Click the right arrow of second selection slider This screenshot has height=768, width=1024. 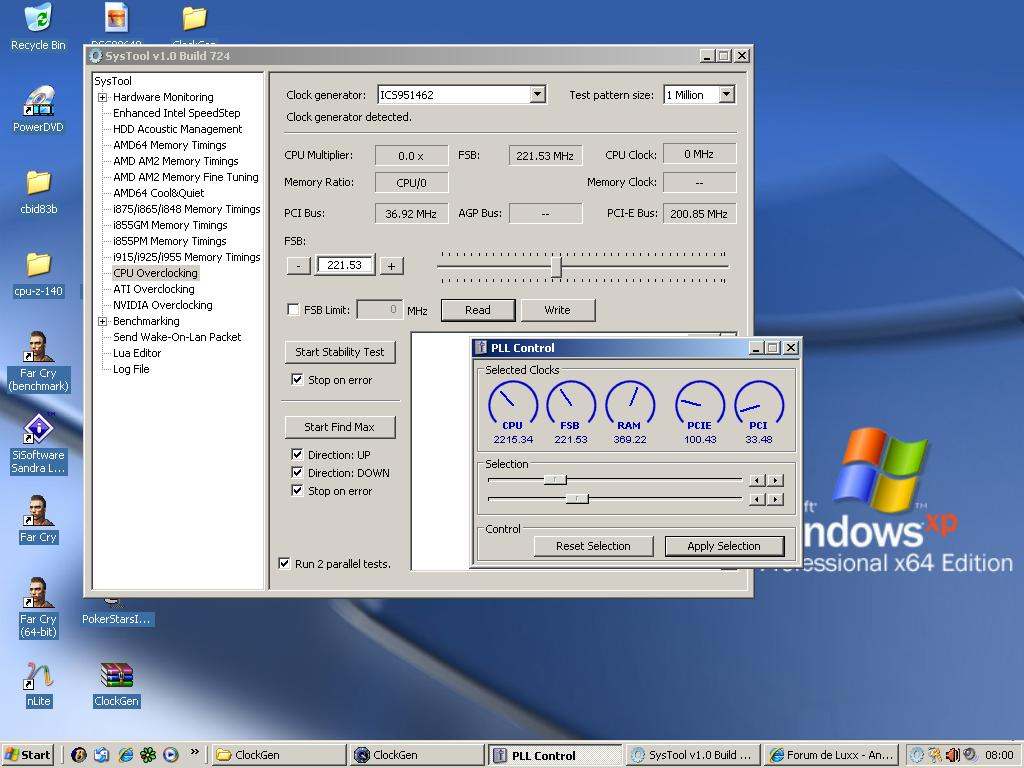point(775,500)
